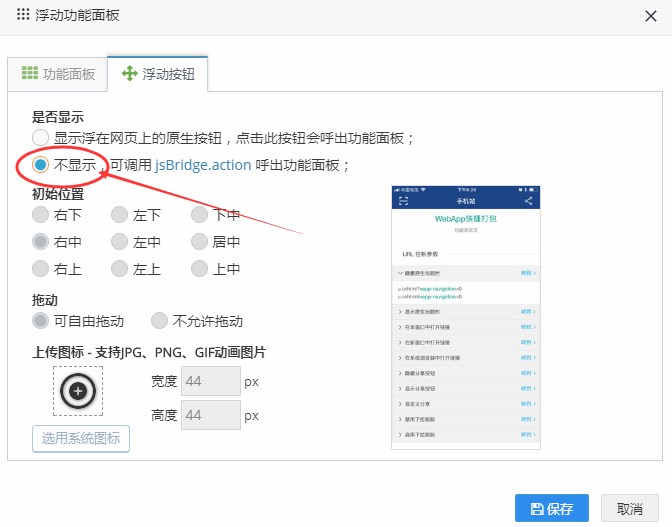Select 可自由拖动 drag option

40,320
